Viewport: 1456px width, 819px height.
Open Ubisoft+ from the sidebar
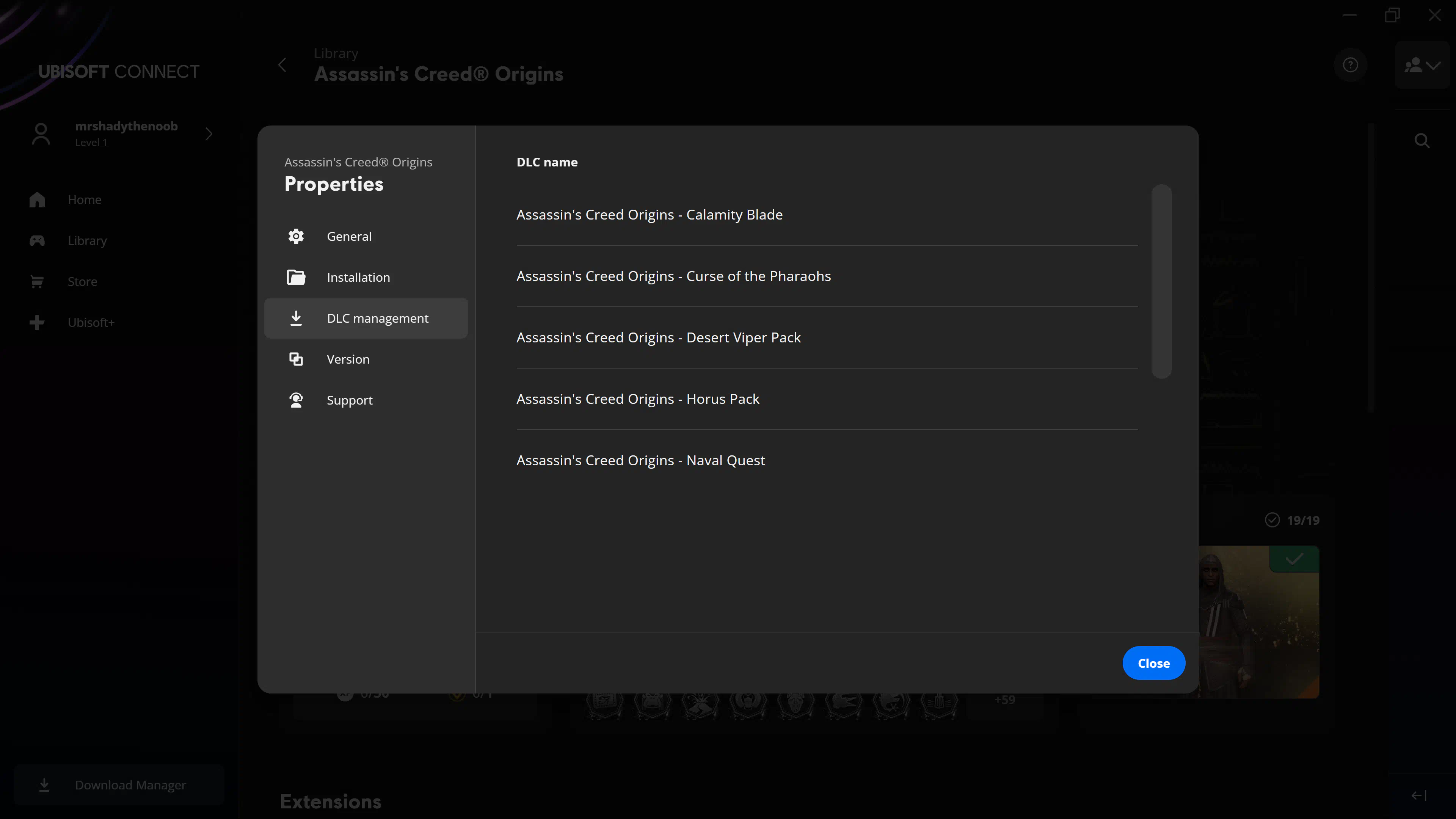(x=91, y=323)
